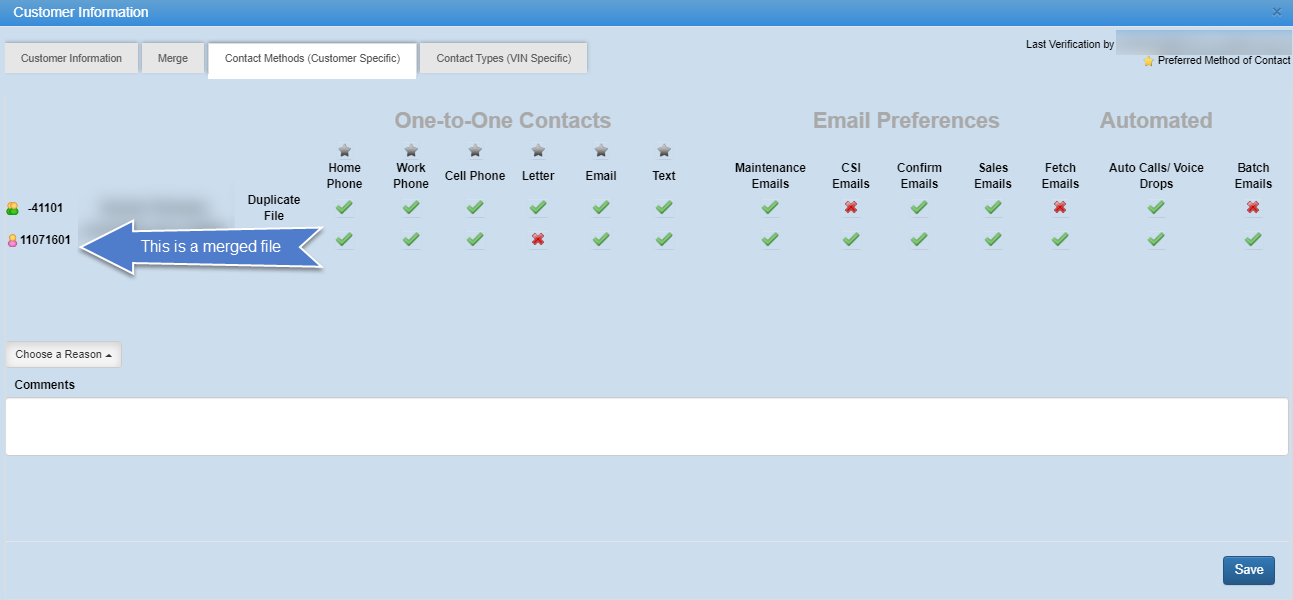The image size is (1293, 600).
Task: Click the Save button
Action: [x=1248, y=570]
